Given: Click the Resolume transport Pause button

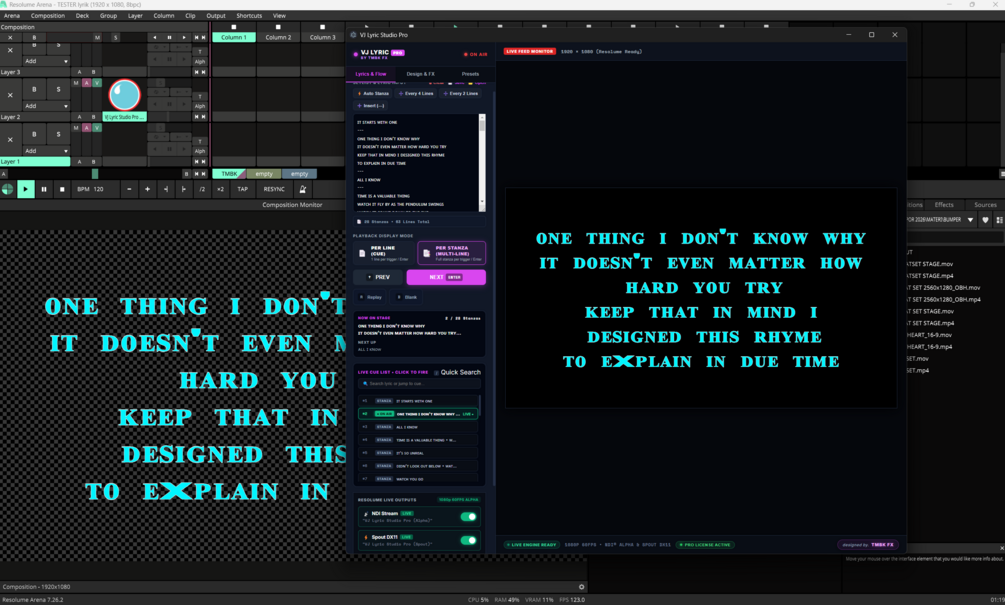Looking at the screenshot, I should (x=44, y=189).
